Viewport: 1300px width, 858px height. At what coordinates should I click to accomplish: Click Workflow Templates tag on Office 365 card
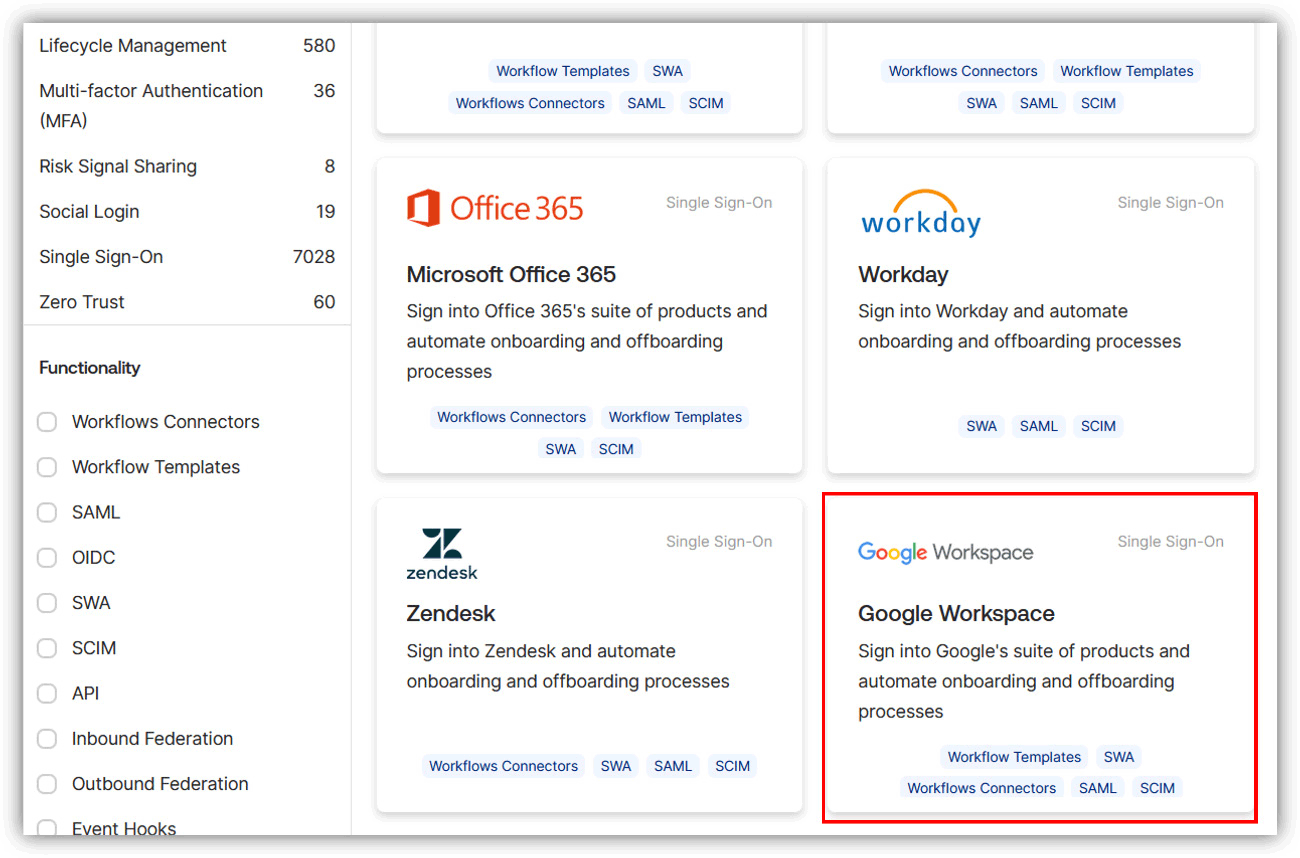[675, 417]
